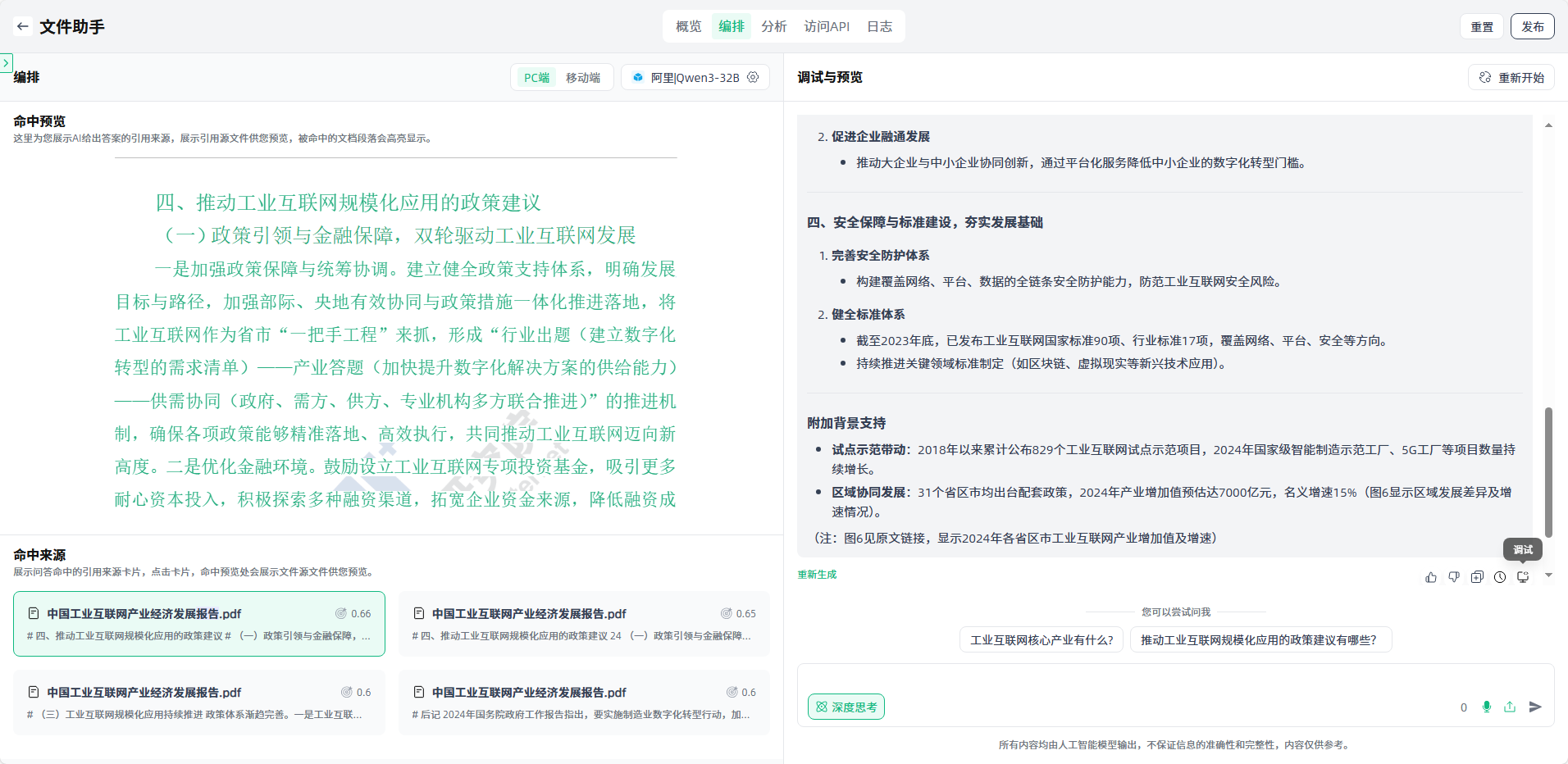This screenshot has width=1568, height=764.
Task: Click the copy icon under the answer
Action: pos(1477,577)
